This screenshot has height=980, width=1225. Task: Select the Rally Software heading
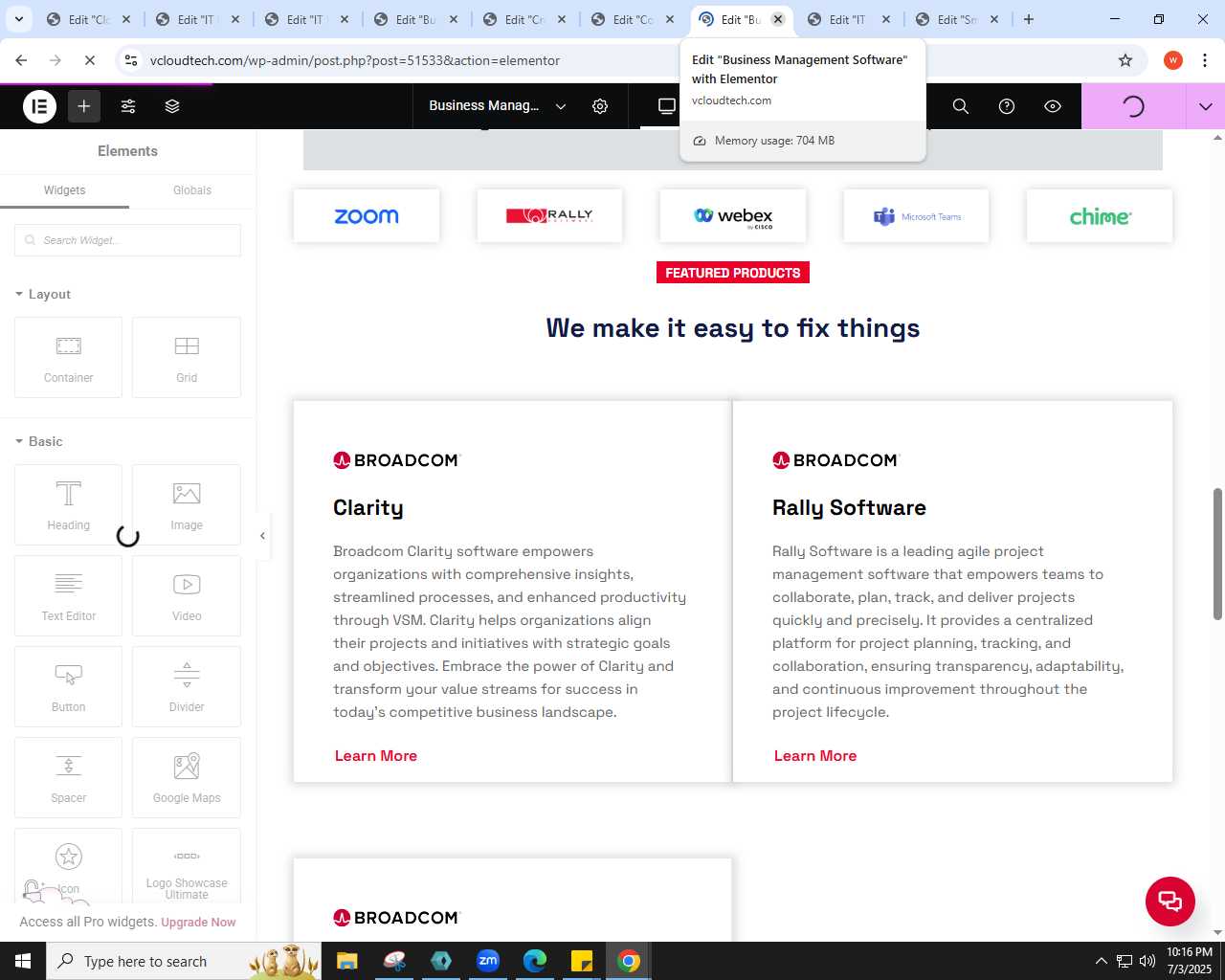click(x=849, y=508)
